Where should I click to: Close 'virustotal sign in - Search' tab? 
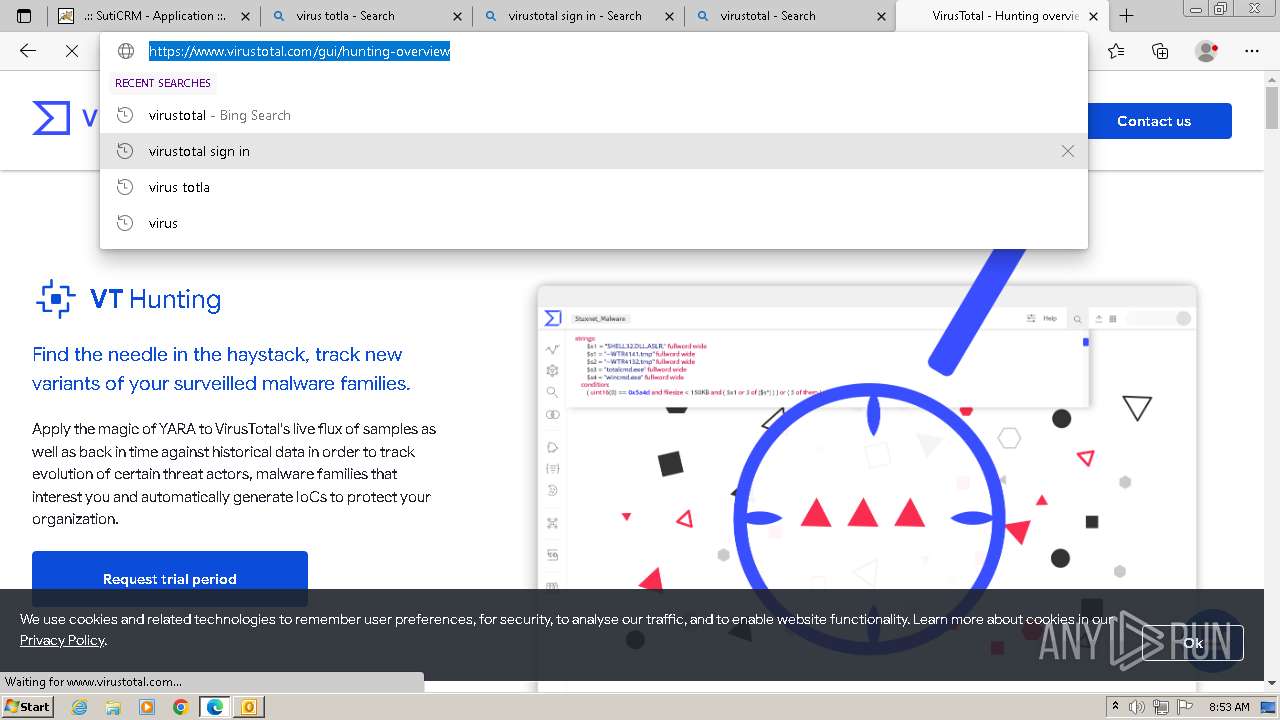(669, 16)
